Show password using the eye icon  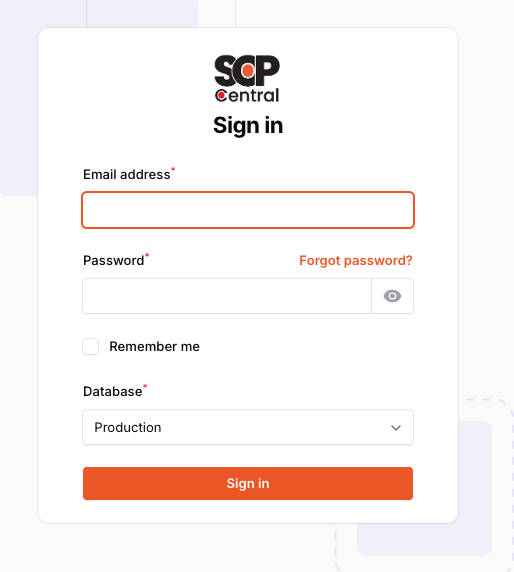coord(392,296)
